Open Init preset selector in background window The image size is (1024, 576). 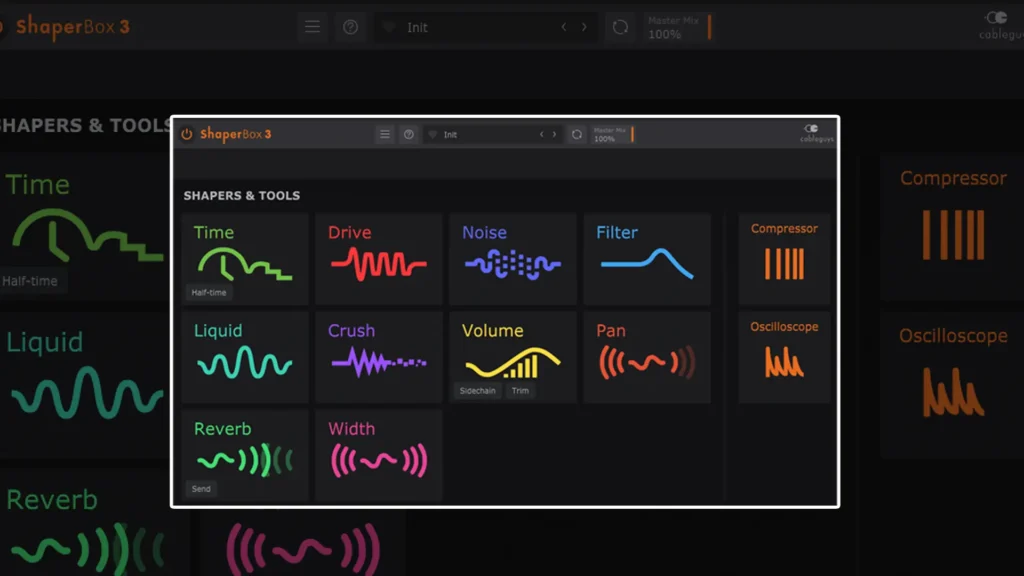(485, 27)
